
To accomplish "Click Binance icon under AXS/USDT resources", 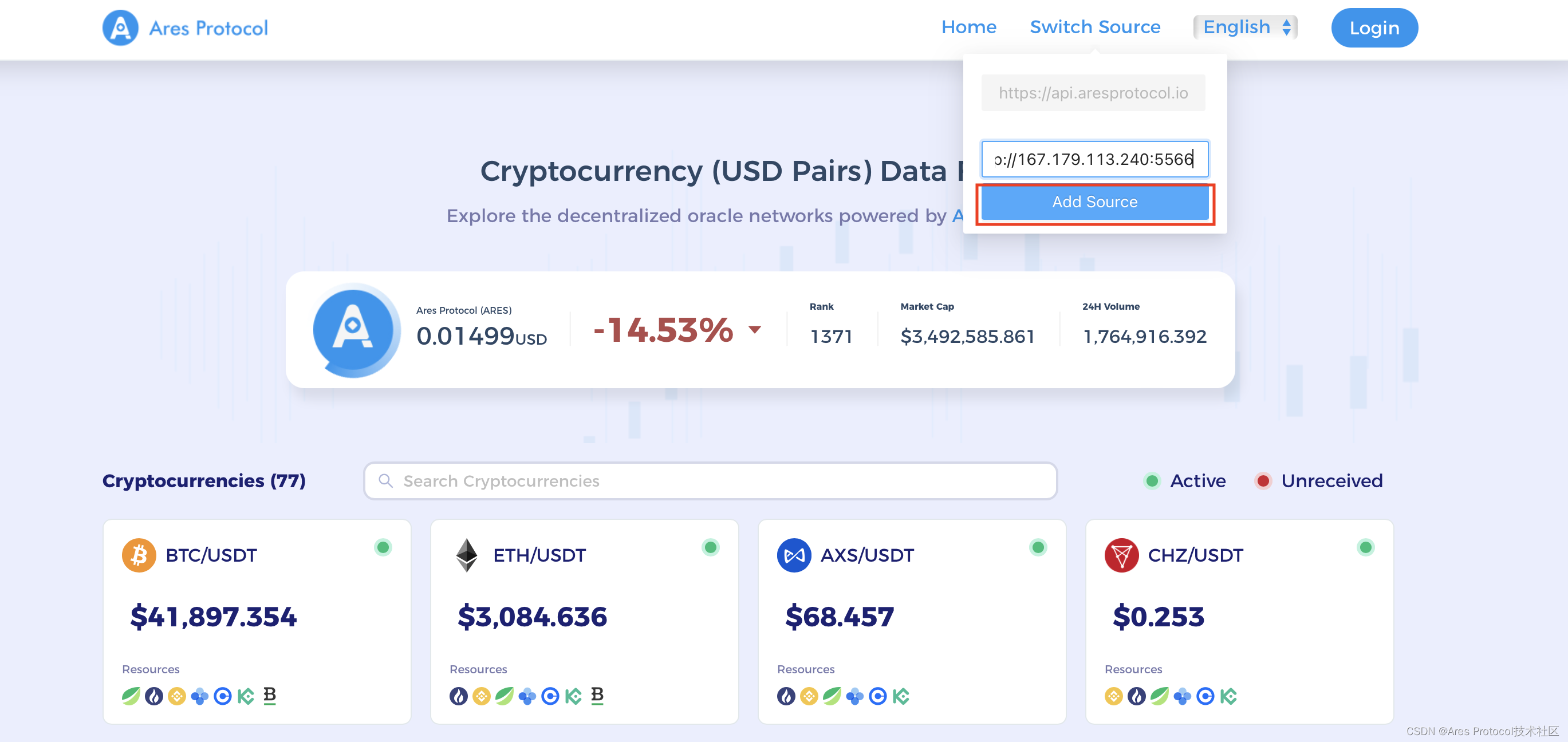I will [x=809, y=696].
